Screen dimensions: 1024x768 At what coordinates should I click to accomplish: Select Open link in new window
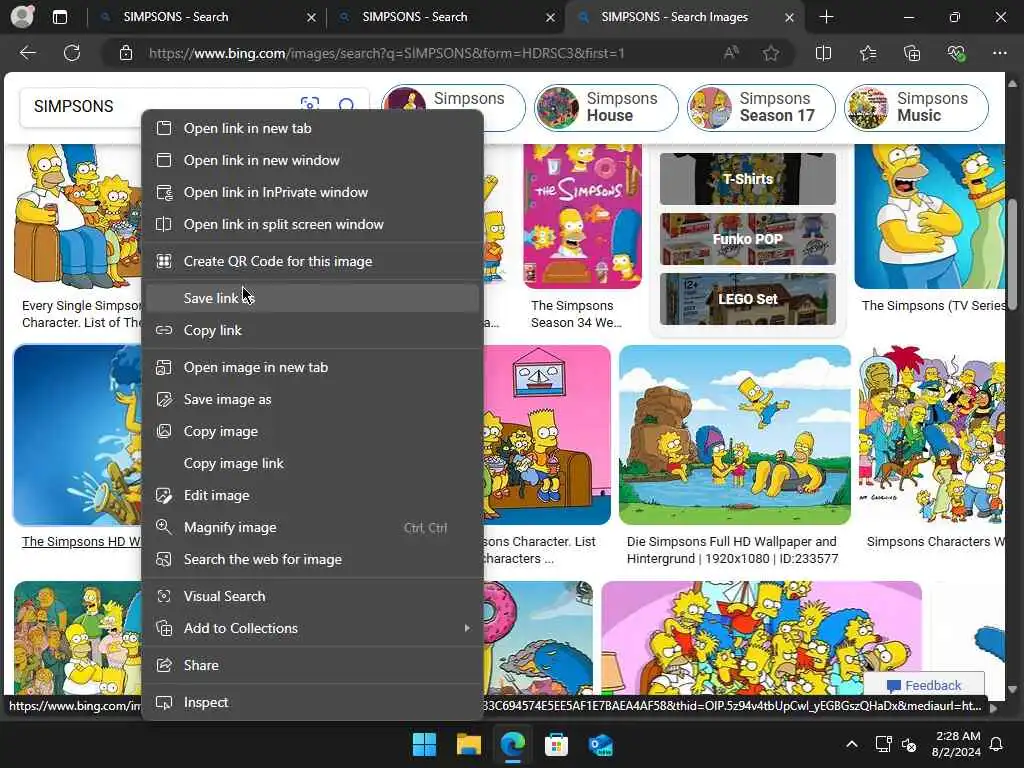pyautogui.click(x=313, y=160)
